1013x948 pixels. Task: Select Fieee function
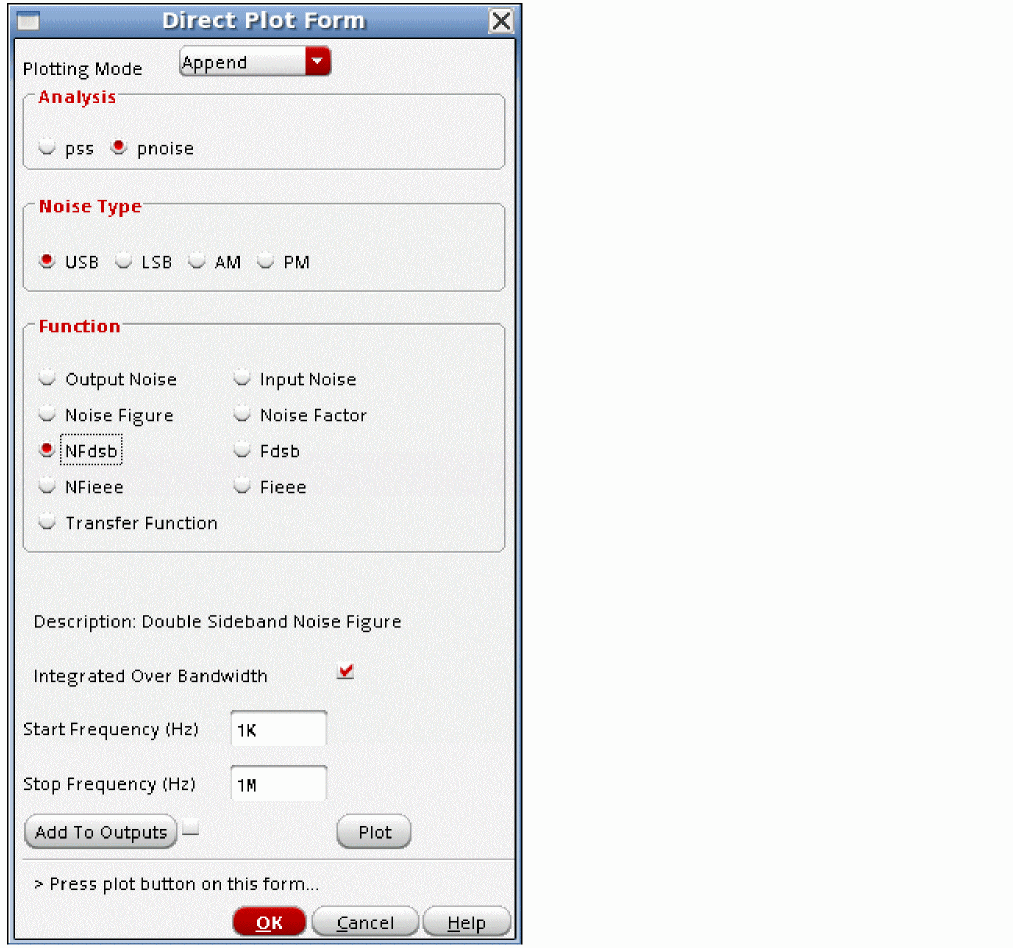[242, 486]
